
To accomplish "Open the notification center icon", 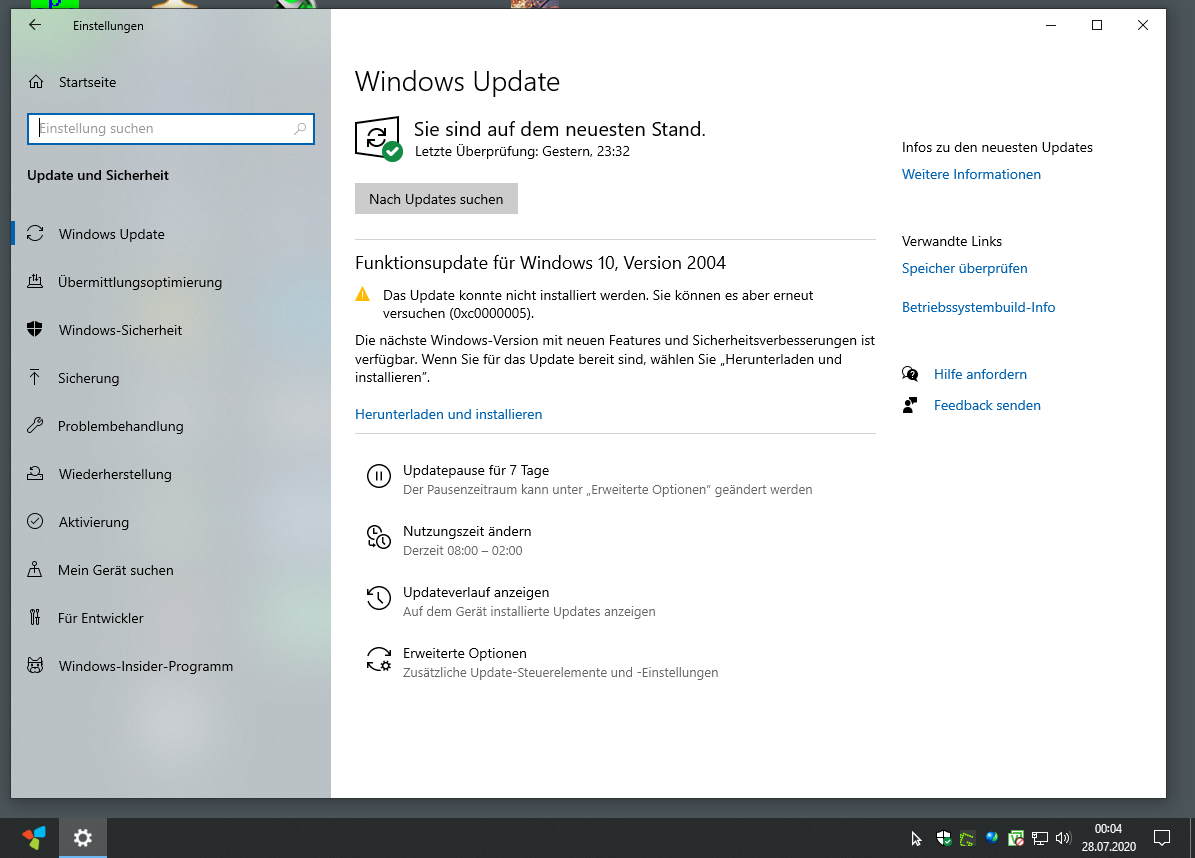I will pos(1161,838).
